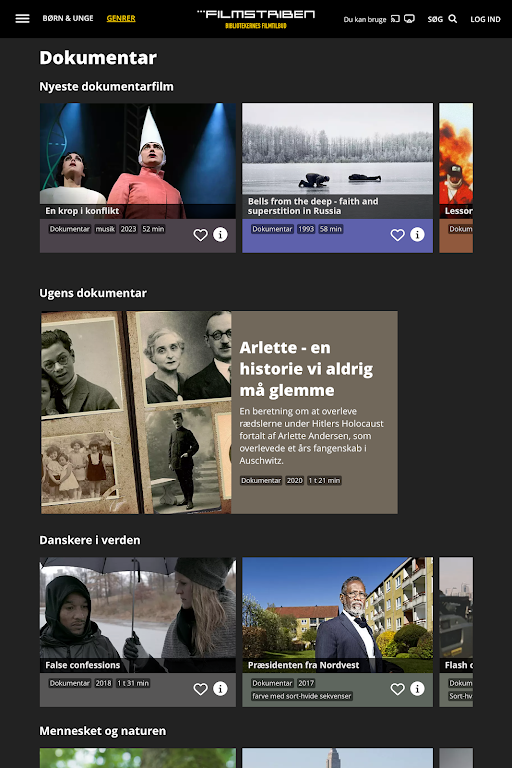Select the Genrer menu item

click(121, 18)
